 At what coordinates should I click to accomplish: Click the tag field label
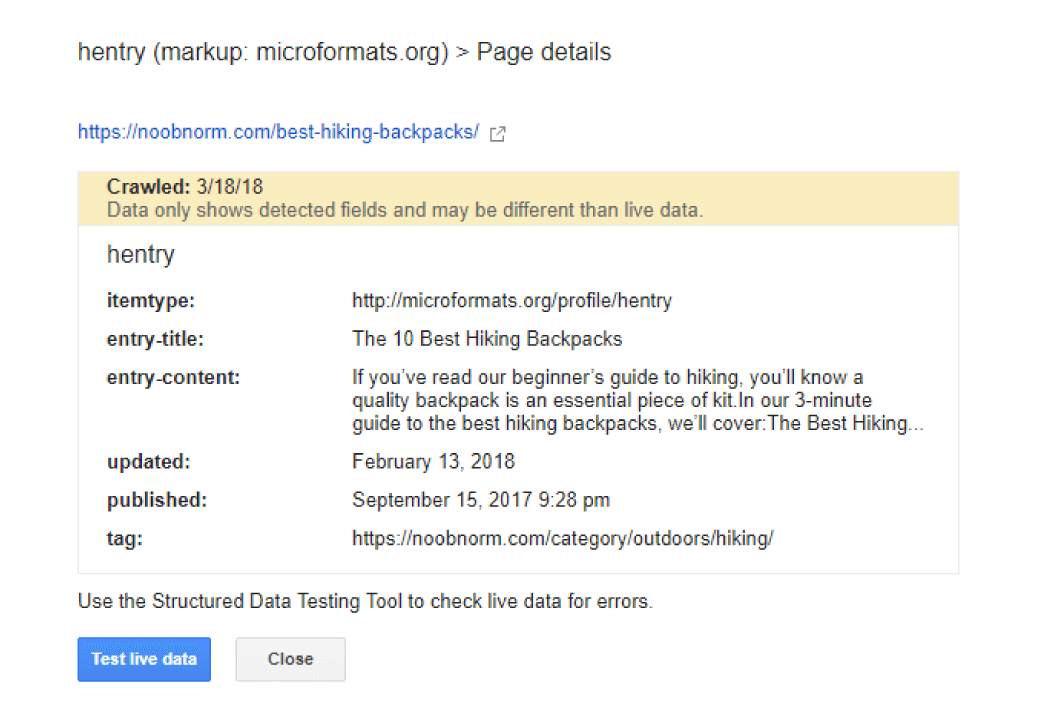pyautogui.click(x=125, y=539)
